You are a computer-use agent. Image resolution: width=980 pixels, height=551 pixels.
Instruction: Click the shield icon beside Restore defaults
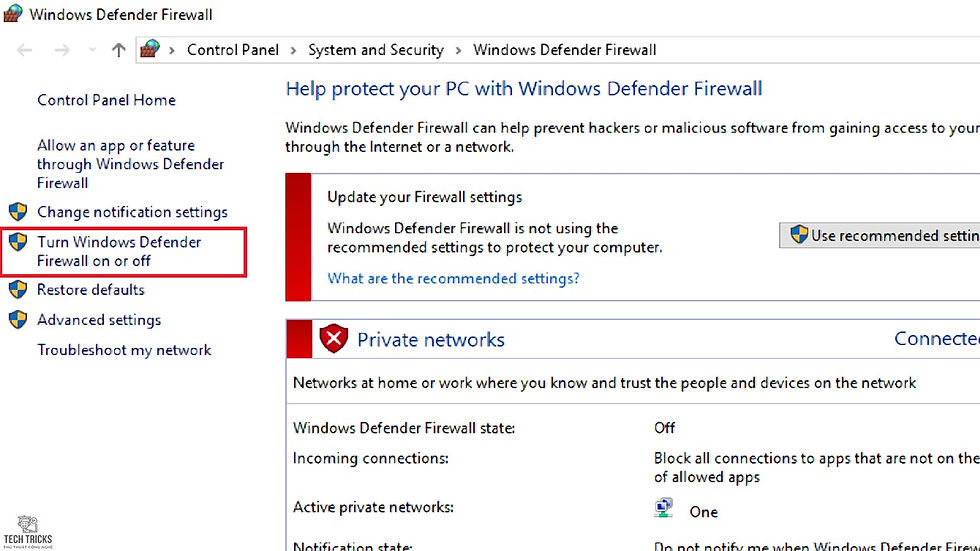point(18,289)
